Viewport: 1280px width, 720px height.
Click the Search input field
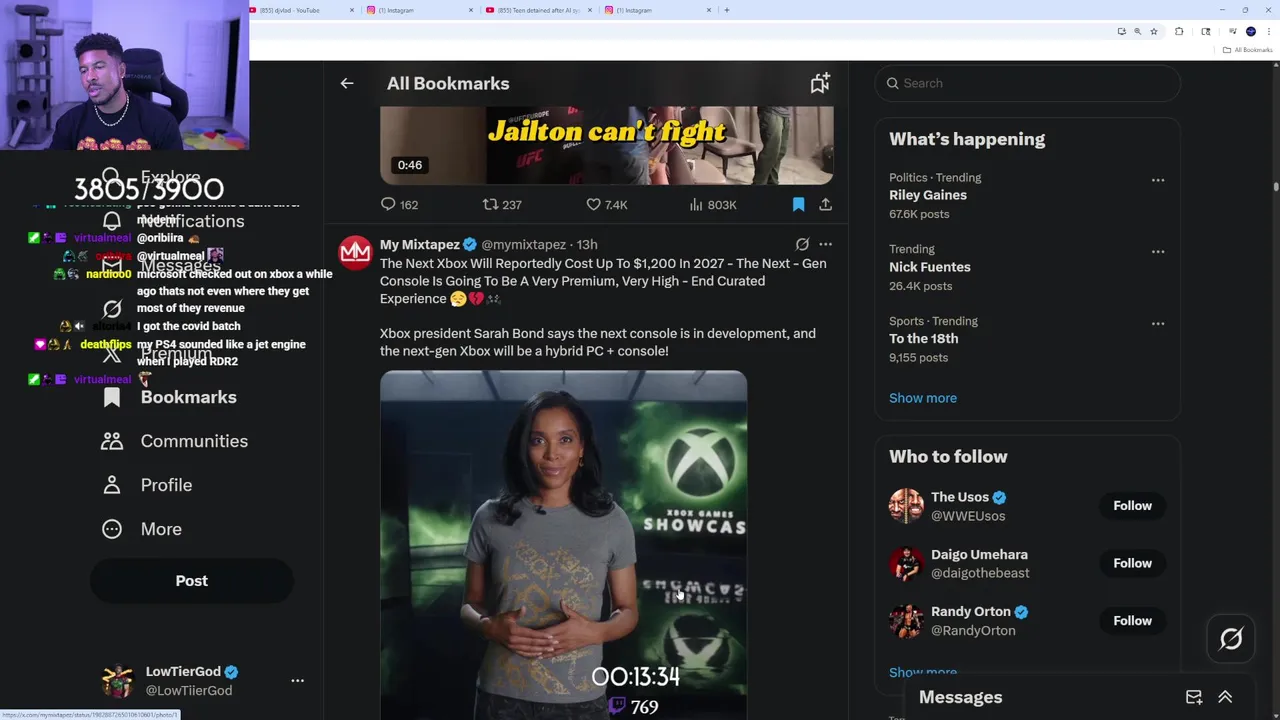1028,83
